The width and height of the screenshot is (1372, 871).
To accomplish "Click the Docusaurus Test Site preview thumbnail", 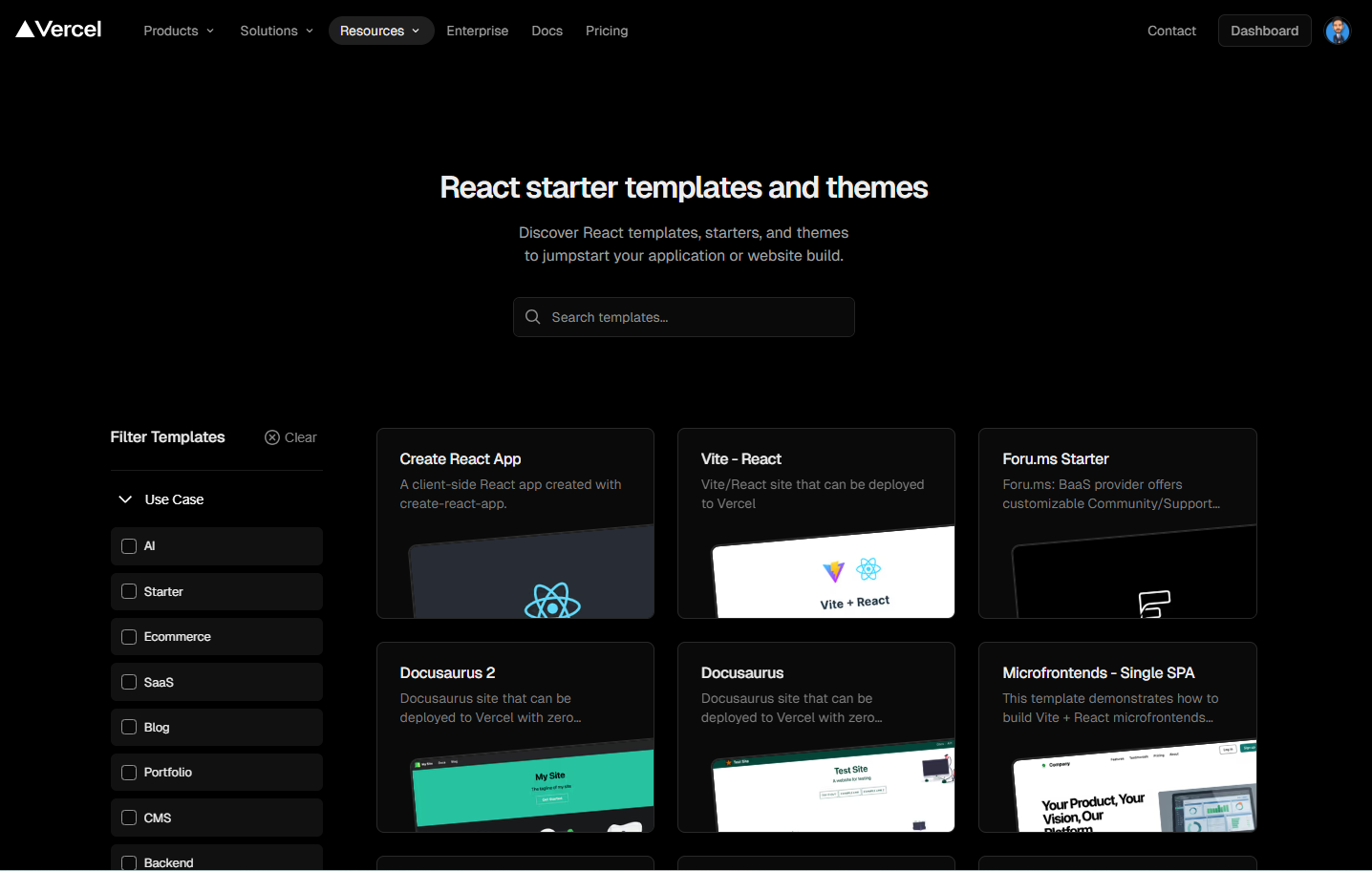I will pos(833,786).
